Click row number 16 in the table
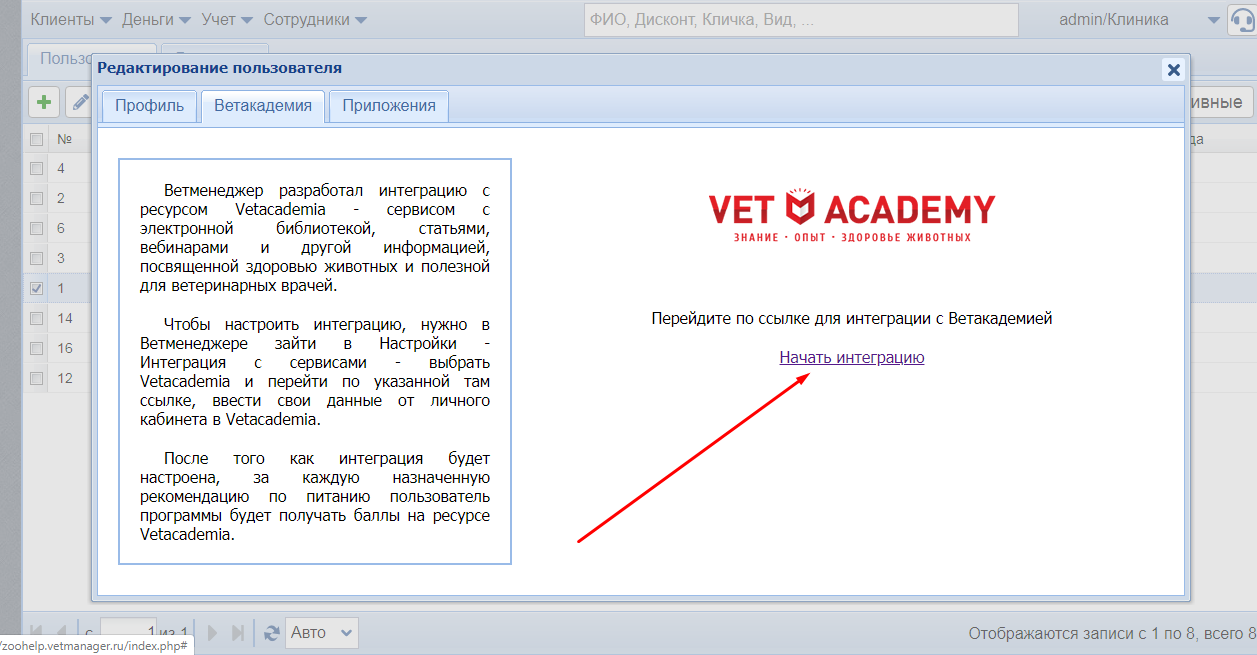1257x655 pixels. click(x=65, y=348)
